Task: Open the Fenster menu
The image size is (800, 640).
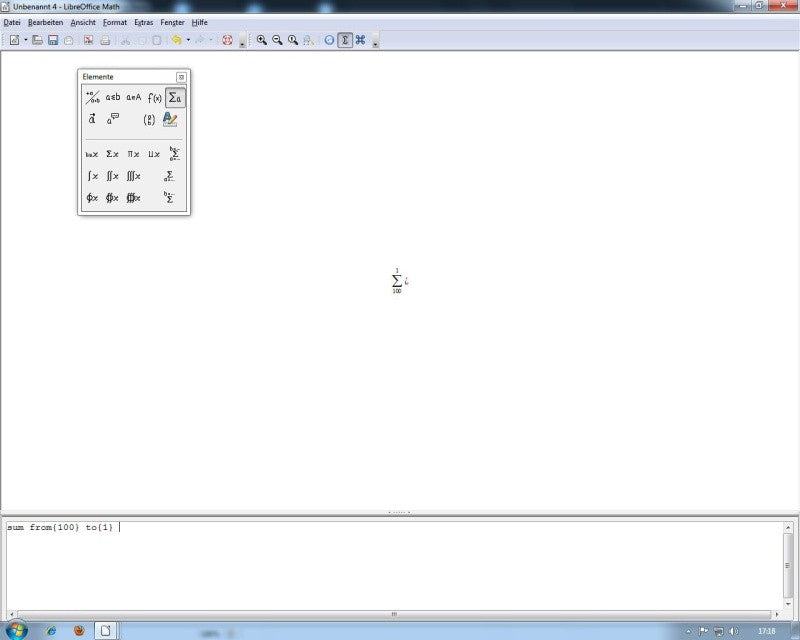Action: pos(172,22)
